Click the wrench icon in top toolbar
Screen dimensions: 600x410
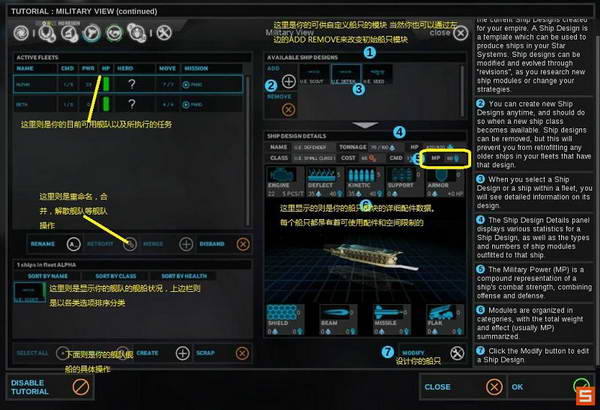164,33
